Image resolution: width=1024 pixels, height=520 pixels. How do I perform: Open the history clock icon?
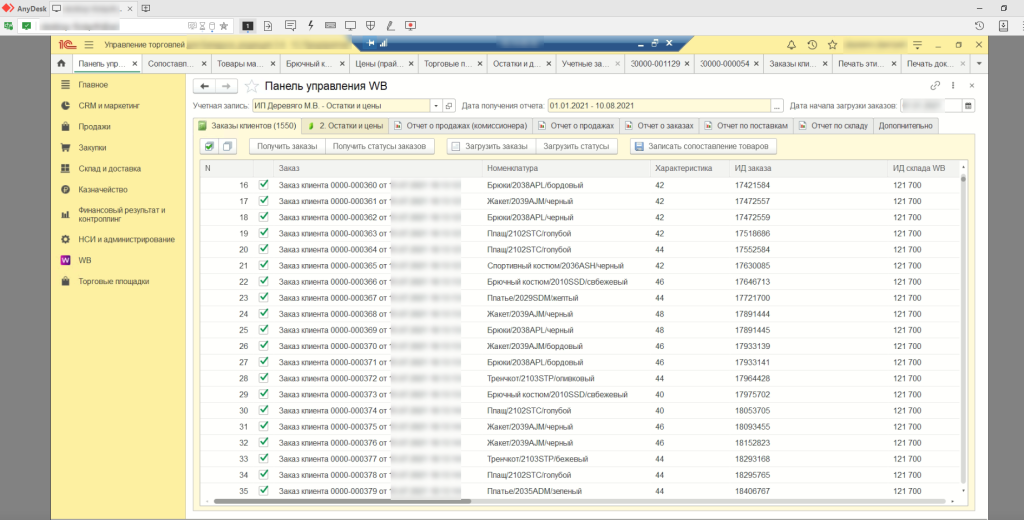coord(811,45)
